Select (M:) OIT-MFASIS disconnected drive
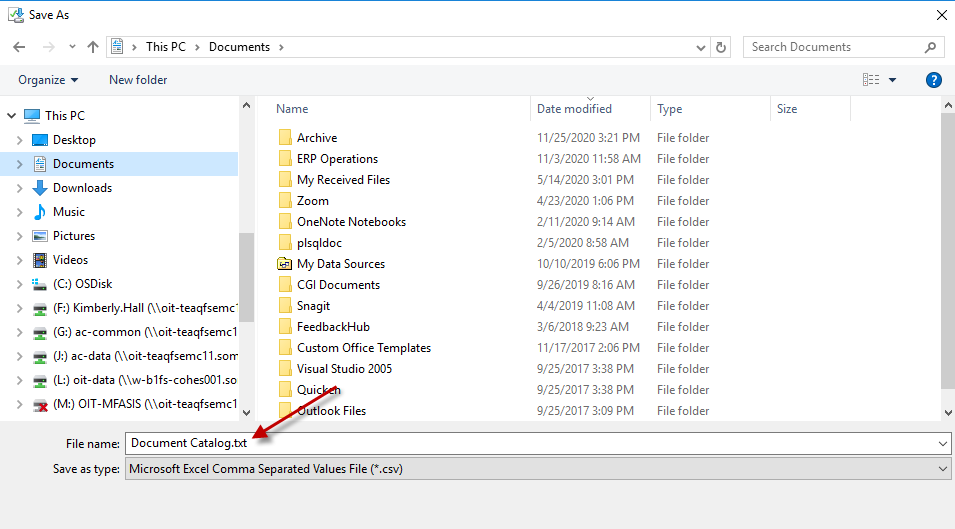955x529 pixels. coord(145,404)
